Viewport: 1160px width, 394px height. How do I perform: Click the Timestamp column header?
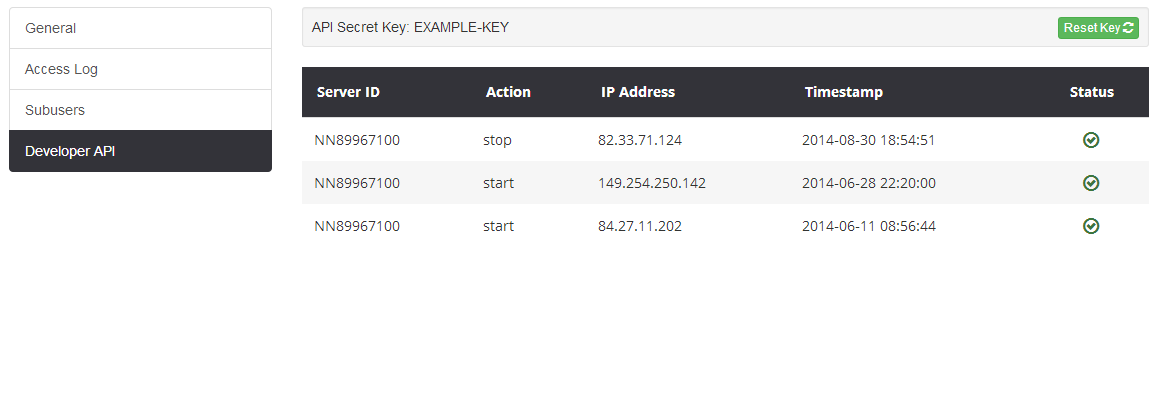[843, 92]
